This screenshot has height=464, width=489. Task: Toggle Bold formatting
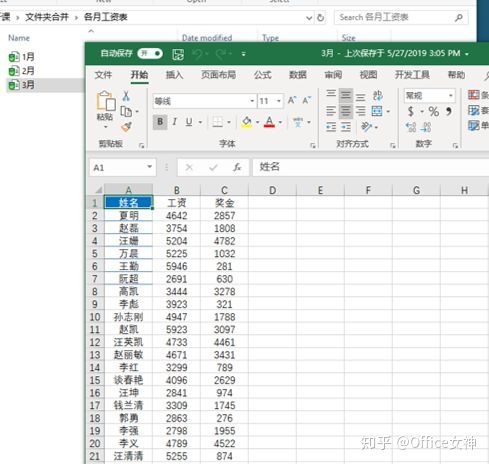160,122
